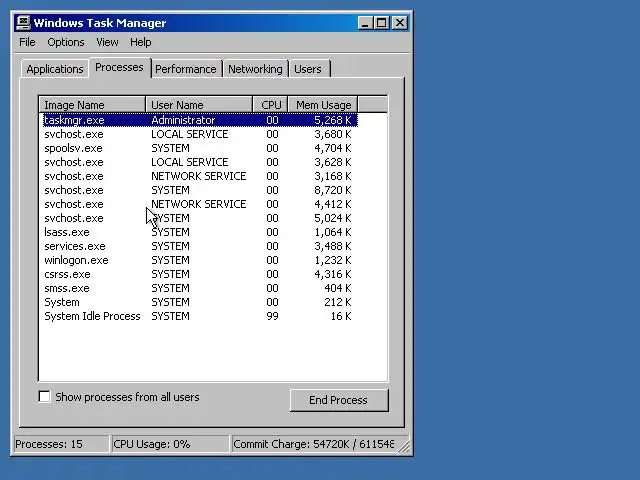Open the Help menu
This screenshot has height=480, width=640.
pyautogui.click(x=140, y=42)
